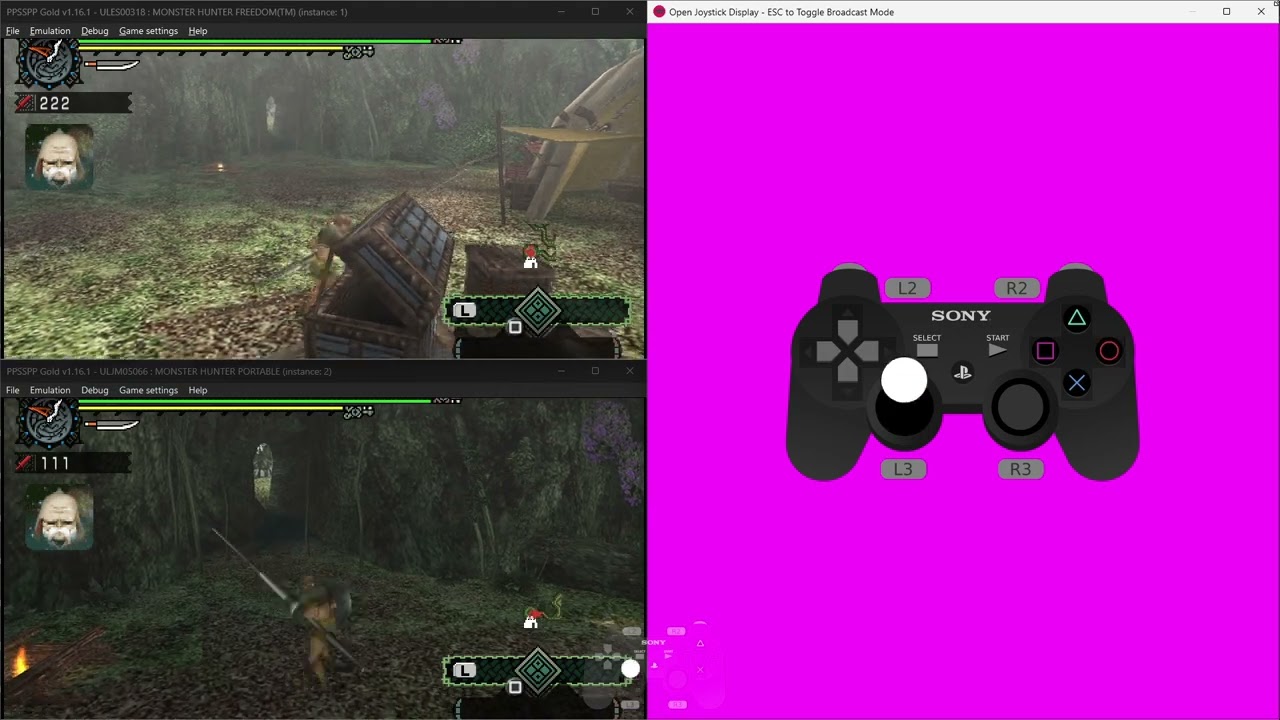1280x720 pixels.
Task: Open Emulation menu in instance 1 window
Action: click(x=50, y=31)
